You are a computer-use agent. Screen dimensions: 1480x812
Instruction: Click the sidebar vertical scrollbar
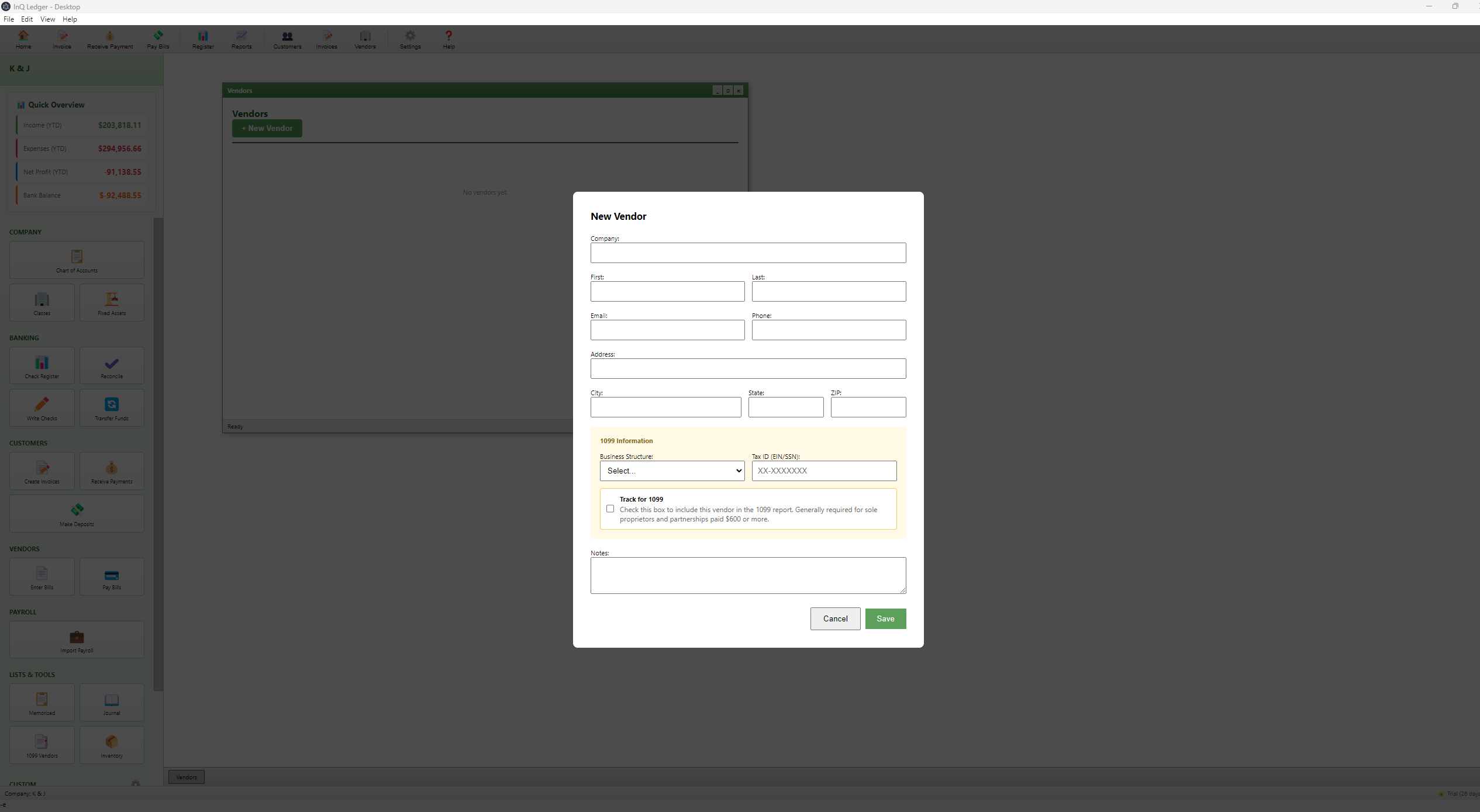(x=158, y=454)
